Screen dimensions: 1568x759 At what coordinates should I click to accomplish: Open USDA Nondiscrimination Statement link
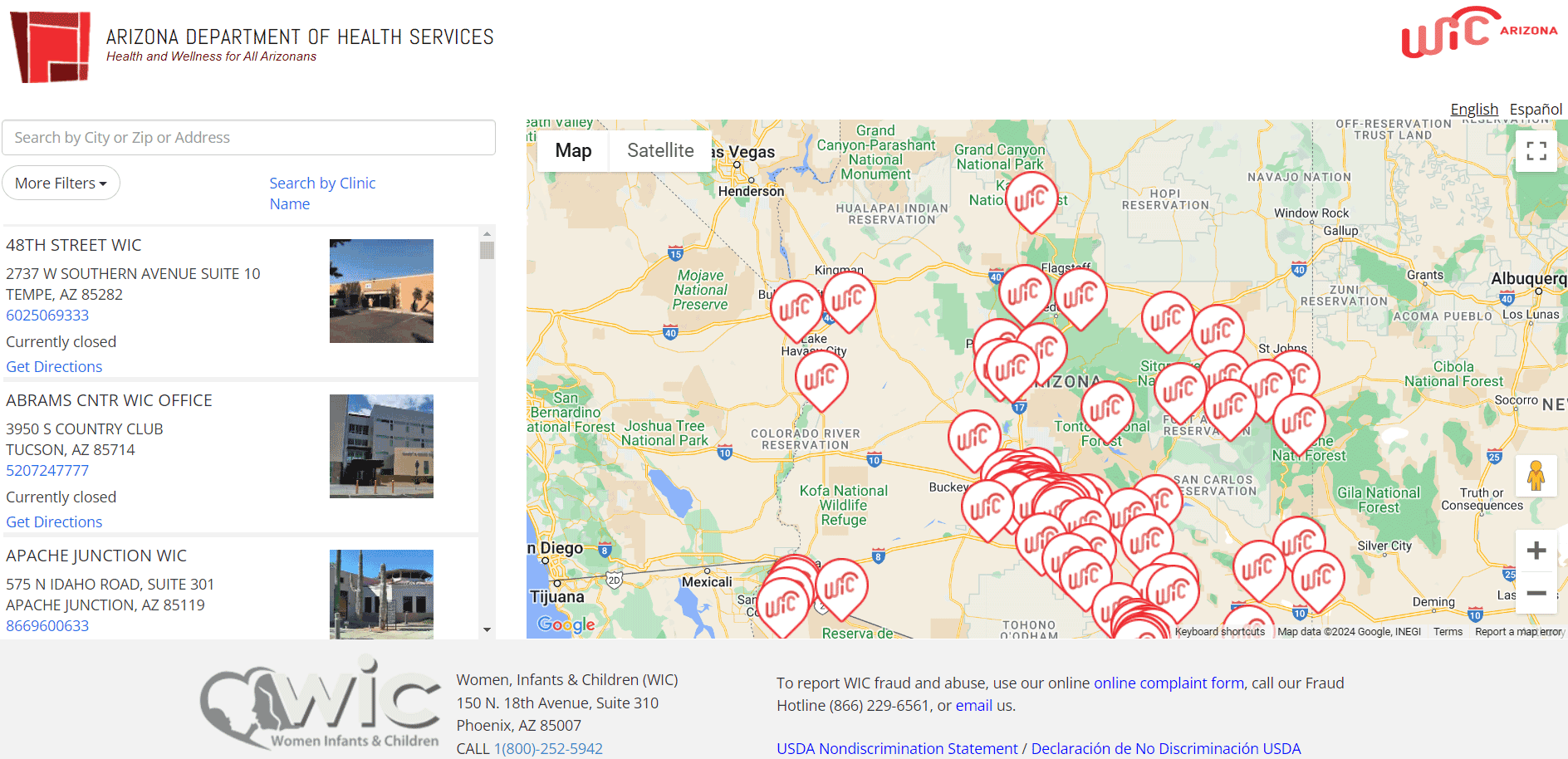[x=897, y=749]
